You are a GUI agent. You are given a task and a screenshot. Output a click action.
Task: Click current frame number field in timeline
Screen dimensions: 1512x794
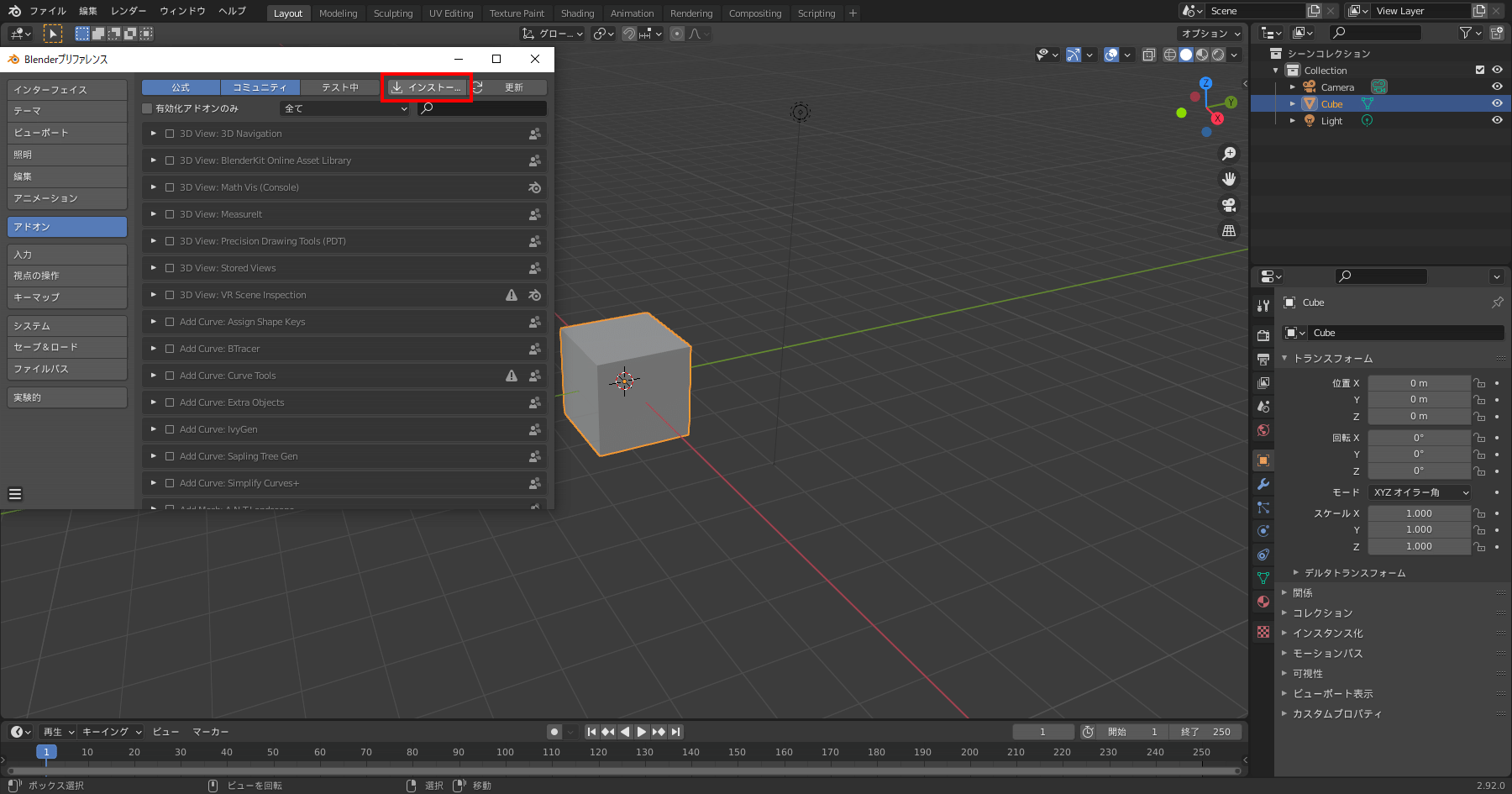click(x=1042, y=732)
